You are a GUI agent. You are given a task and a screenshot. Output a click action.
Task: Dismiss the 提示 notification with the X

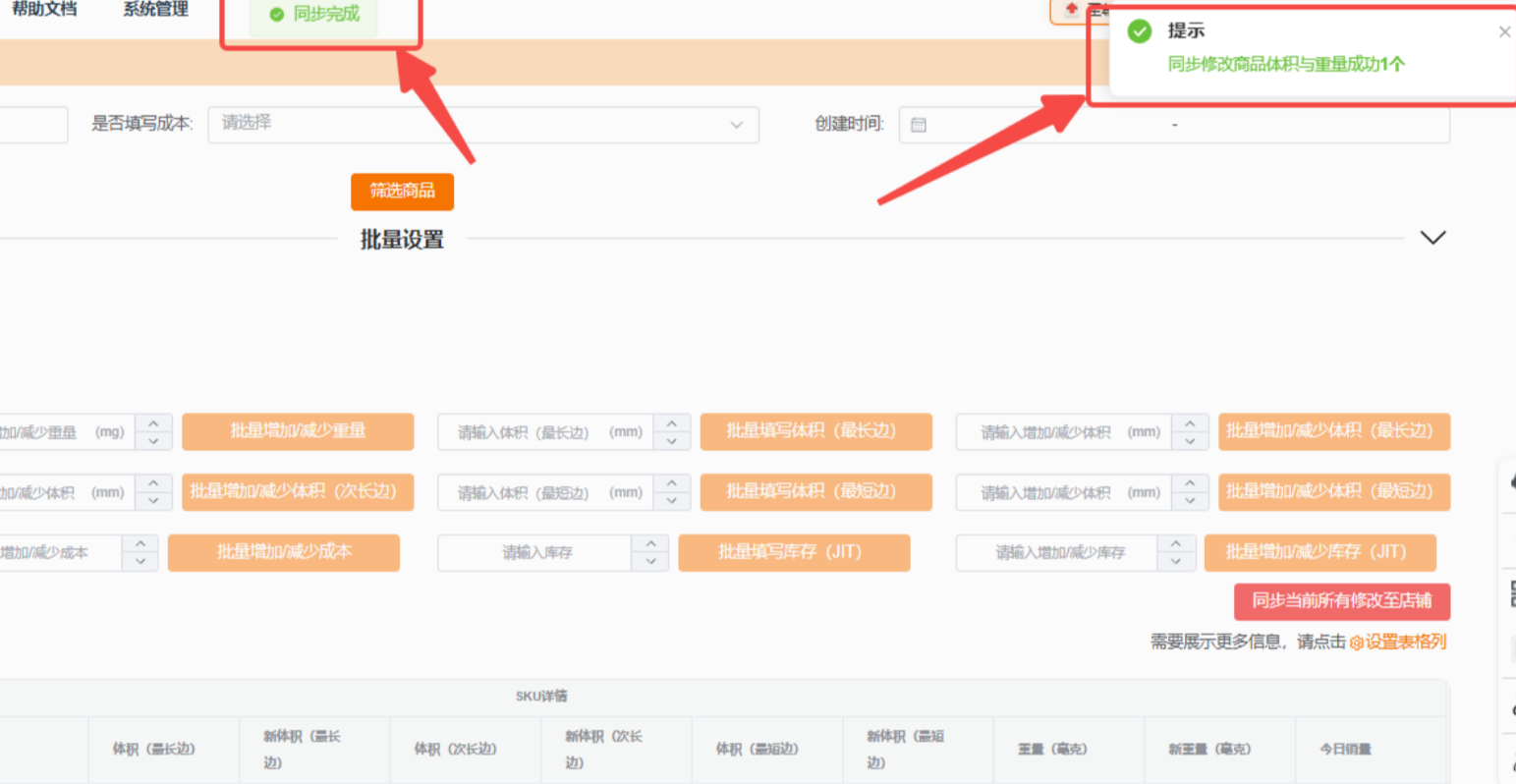[x=1504, y=31]
